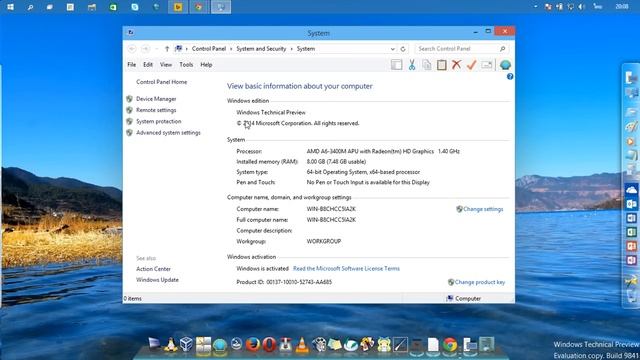Click the scissors Cut toolbar icon

click(x=412, y=65)
